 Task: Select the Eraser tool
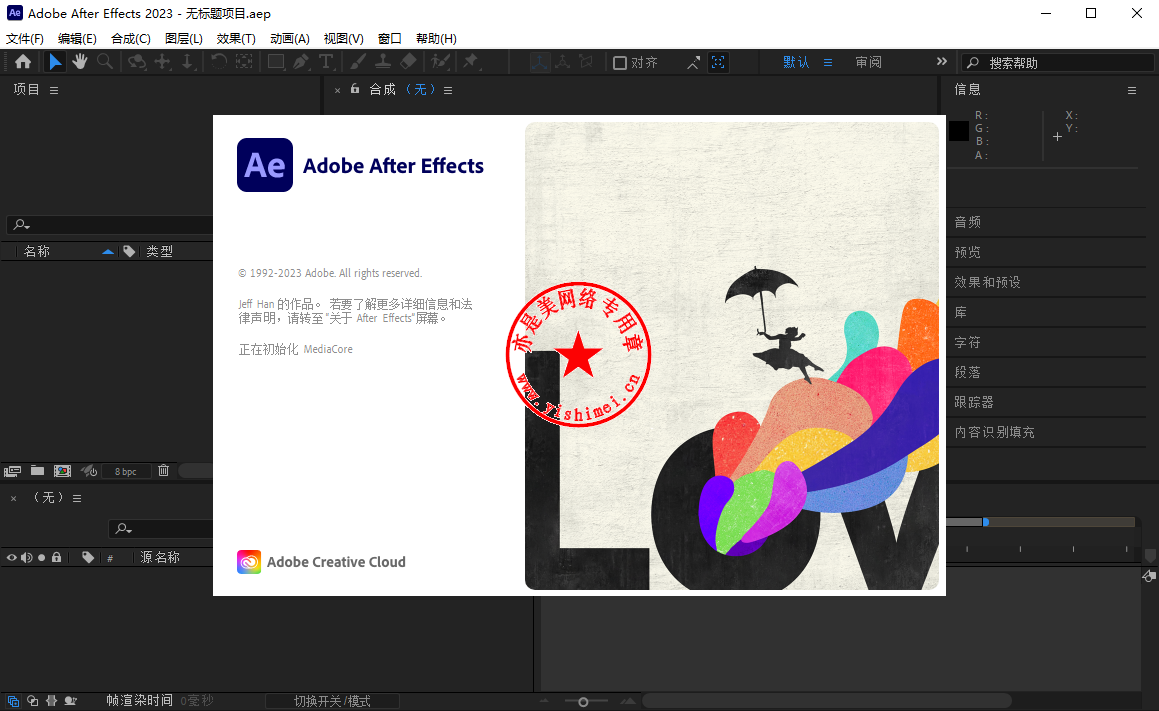408,62
